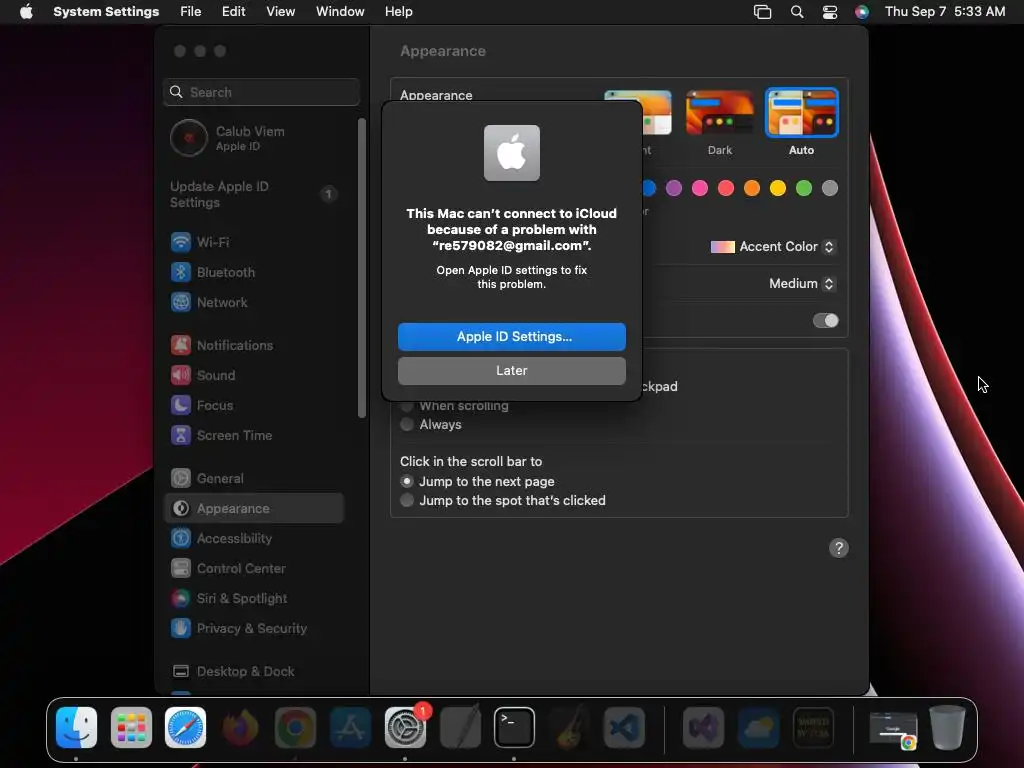Open Visual Studio Code from Dock
The width and height of the screenshot is (1024, 768).
pos(624,728)
